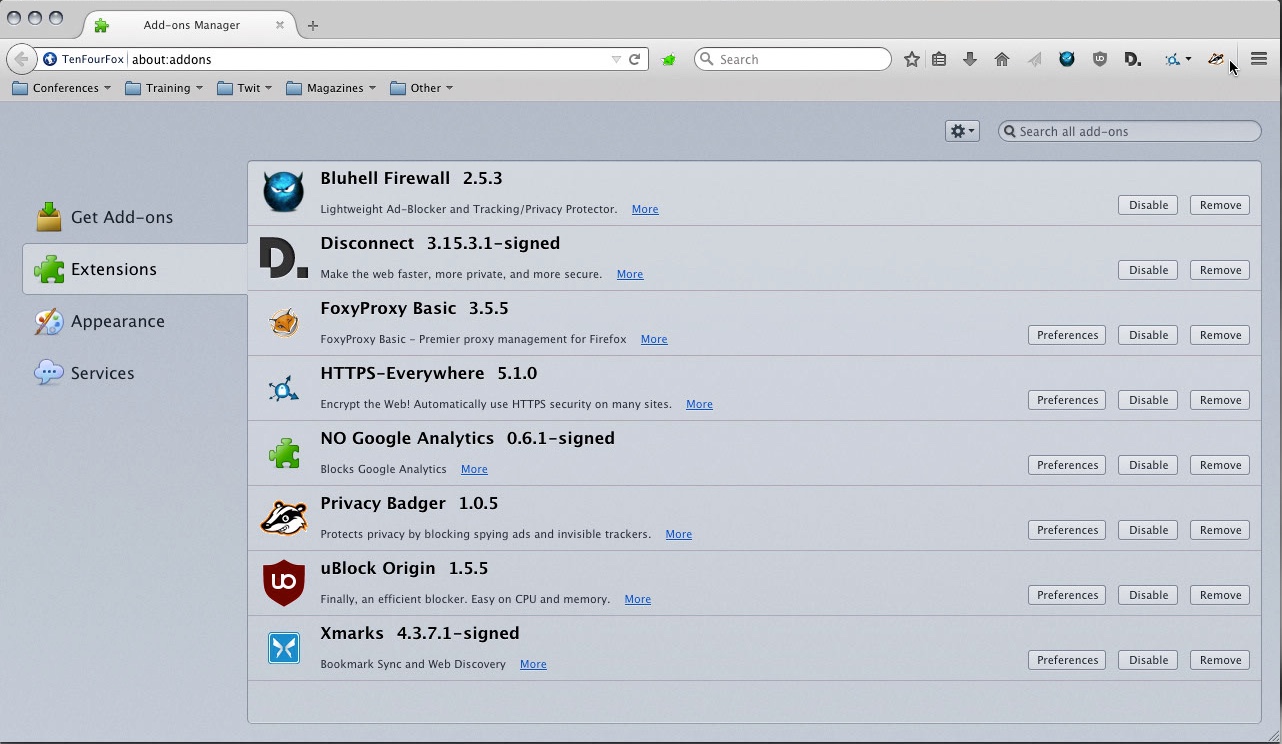
Task: Open More link for Bluhell Firewall
Action: coord(645,209)
